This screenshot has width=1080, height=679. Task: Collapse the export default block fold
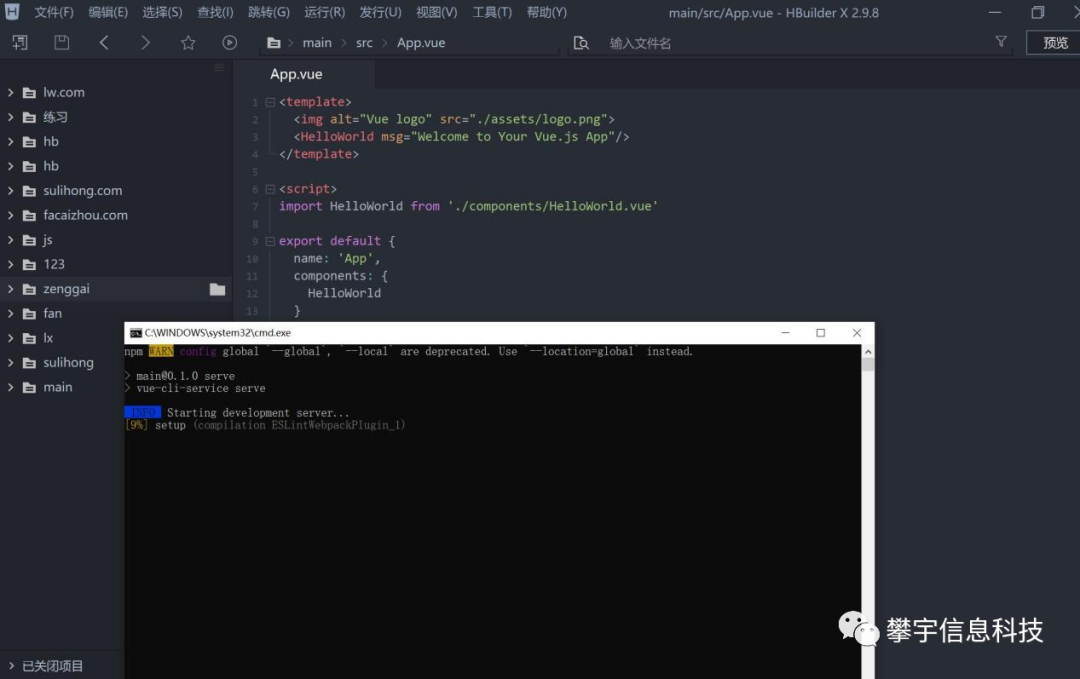(270, 242)
